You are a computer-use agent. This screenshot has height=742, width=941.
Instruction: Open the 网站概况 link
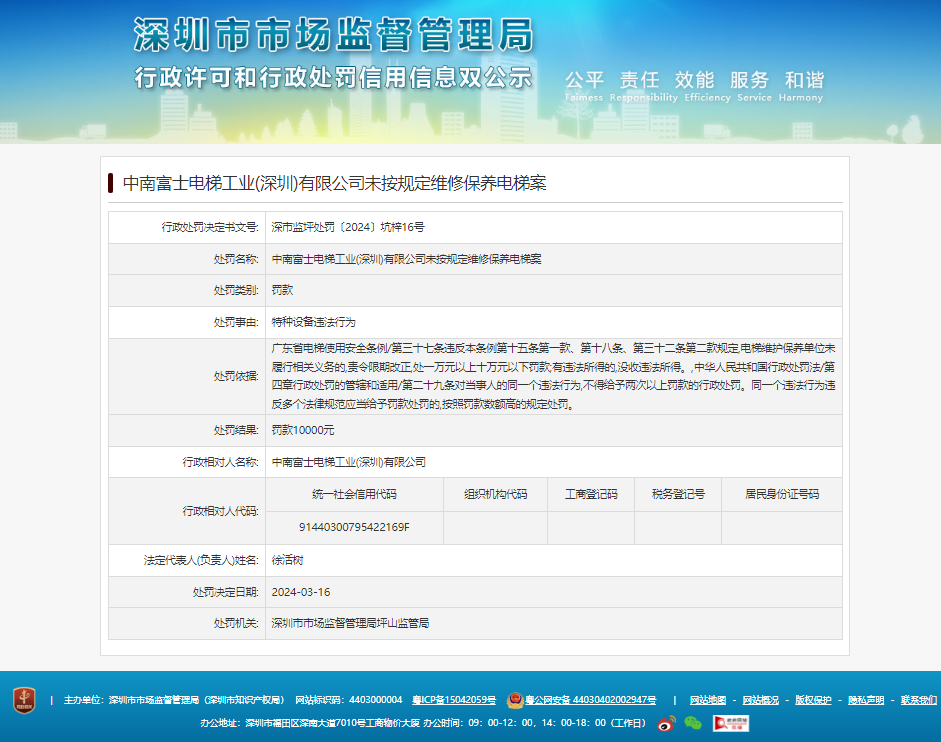[x=760, y=700]
